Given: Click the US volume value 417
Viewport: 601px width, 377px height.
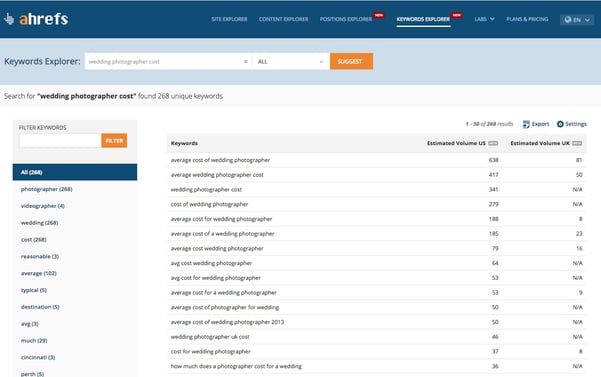Looking at the screenshot, I should [x=493, y=175].
